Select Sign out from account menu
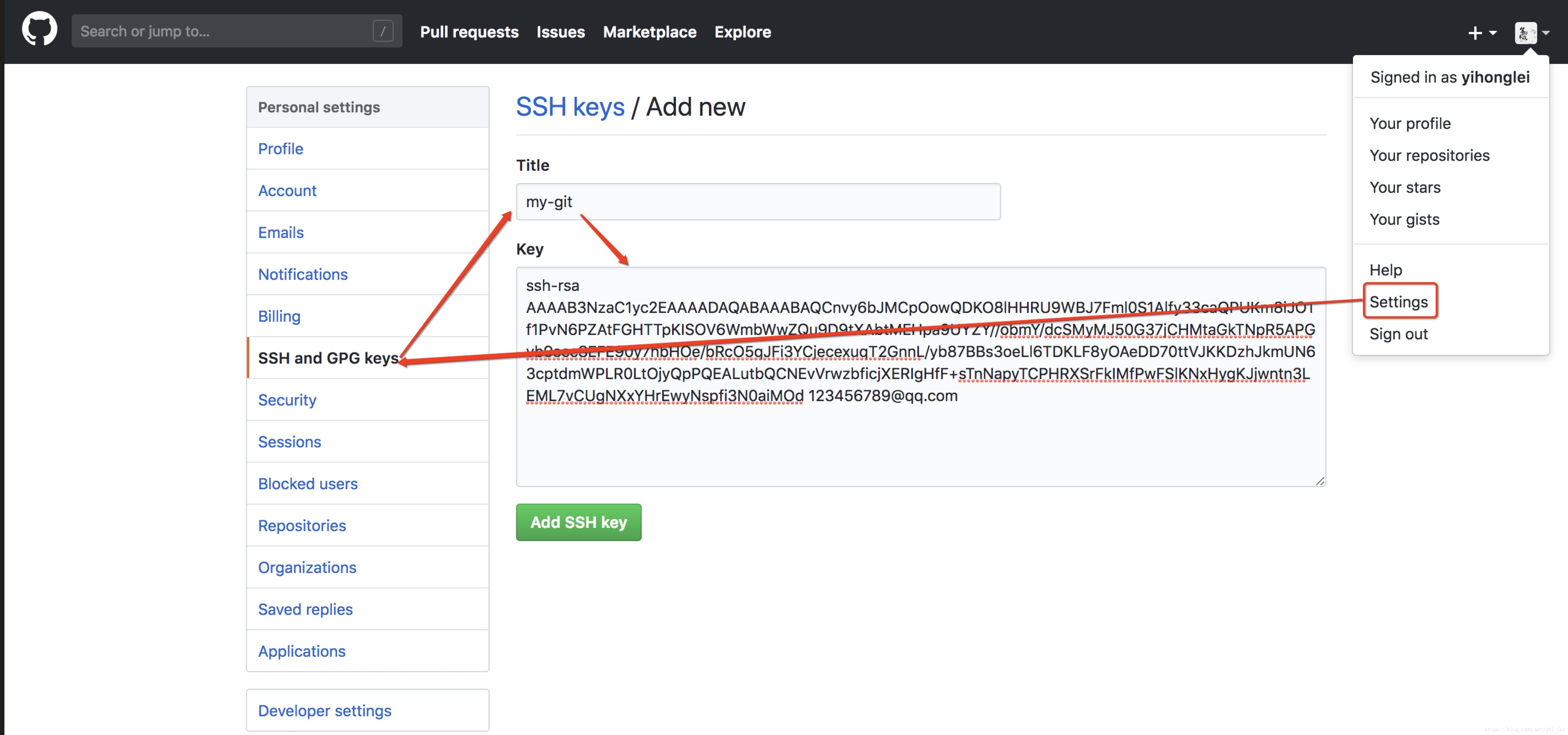 (1398, 334)
